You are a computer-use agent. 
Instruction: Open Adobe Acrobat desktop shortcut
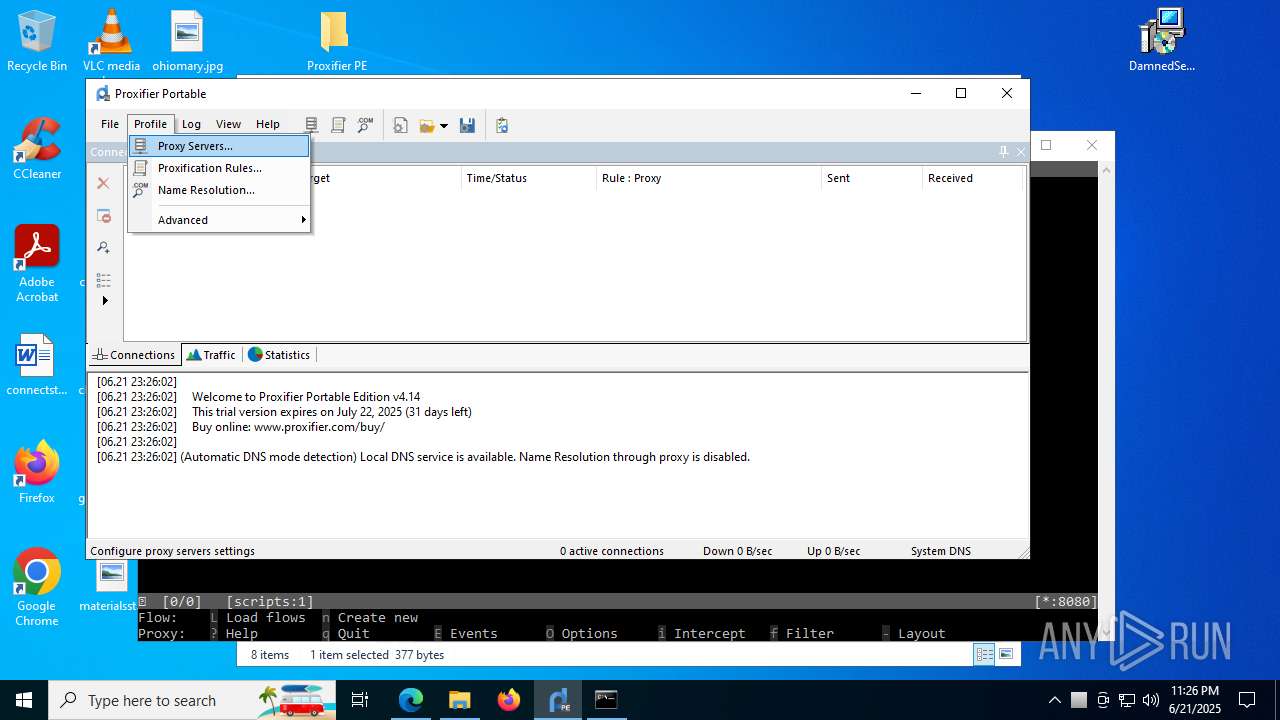37,264
